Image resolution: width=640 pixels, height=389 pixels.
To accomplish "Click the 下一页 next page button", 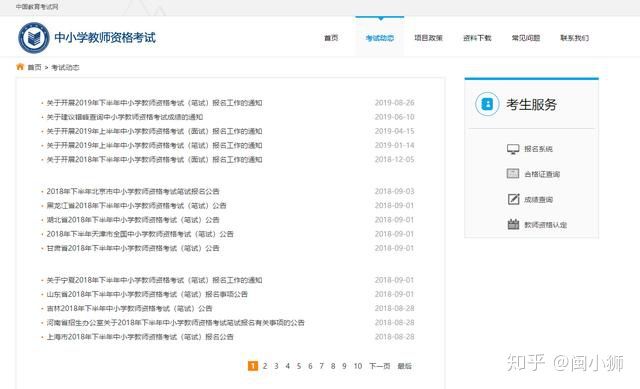I will click(x=380, y=366).
